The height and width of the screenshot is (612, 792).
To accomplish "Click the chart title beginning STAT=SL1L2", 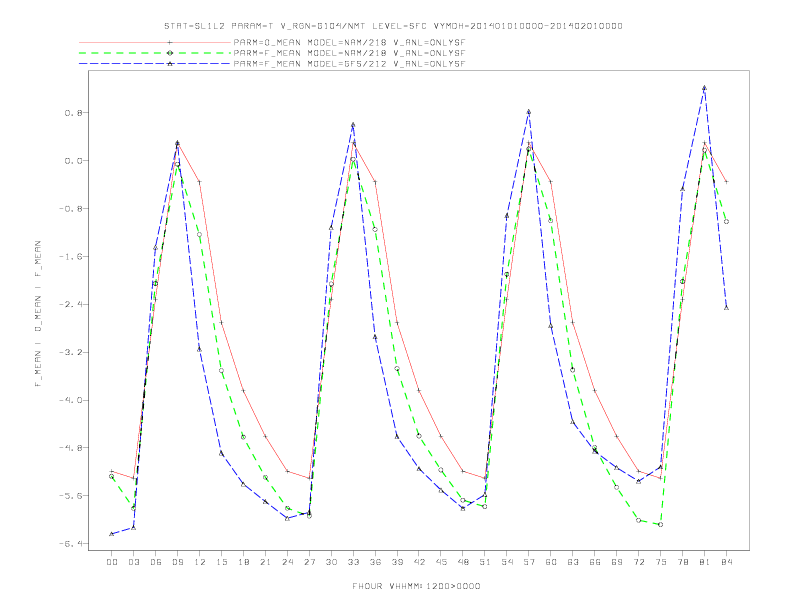I will coord(393,26).
